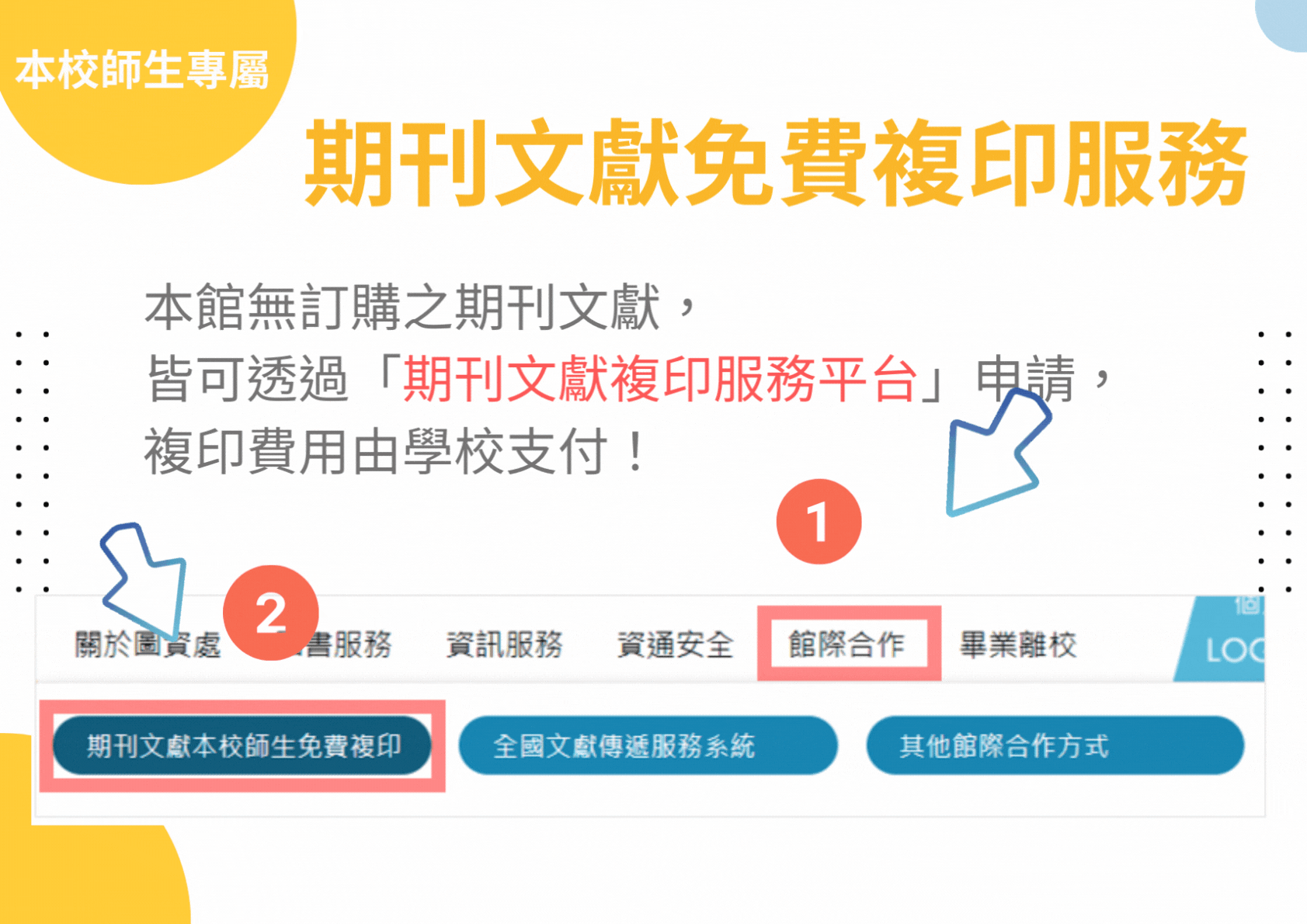This screenshot has height=924, width=1307.
Task: Click the light blue circle in corner
Action: click(x=1283, y=23)
